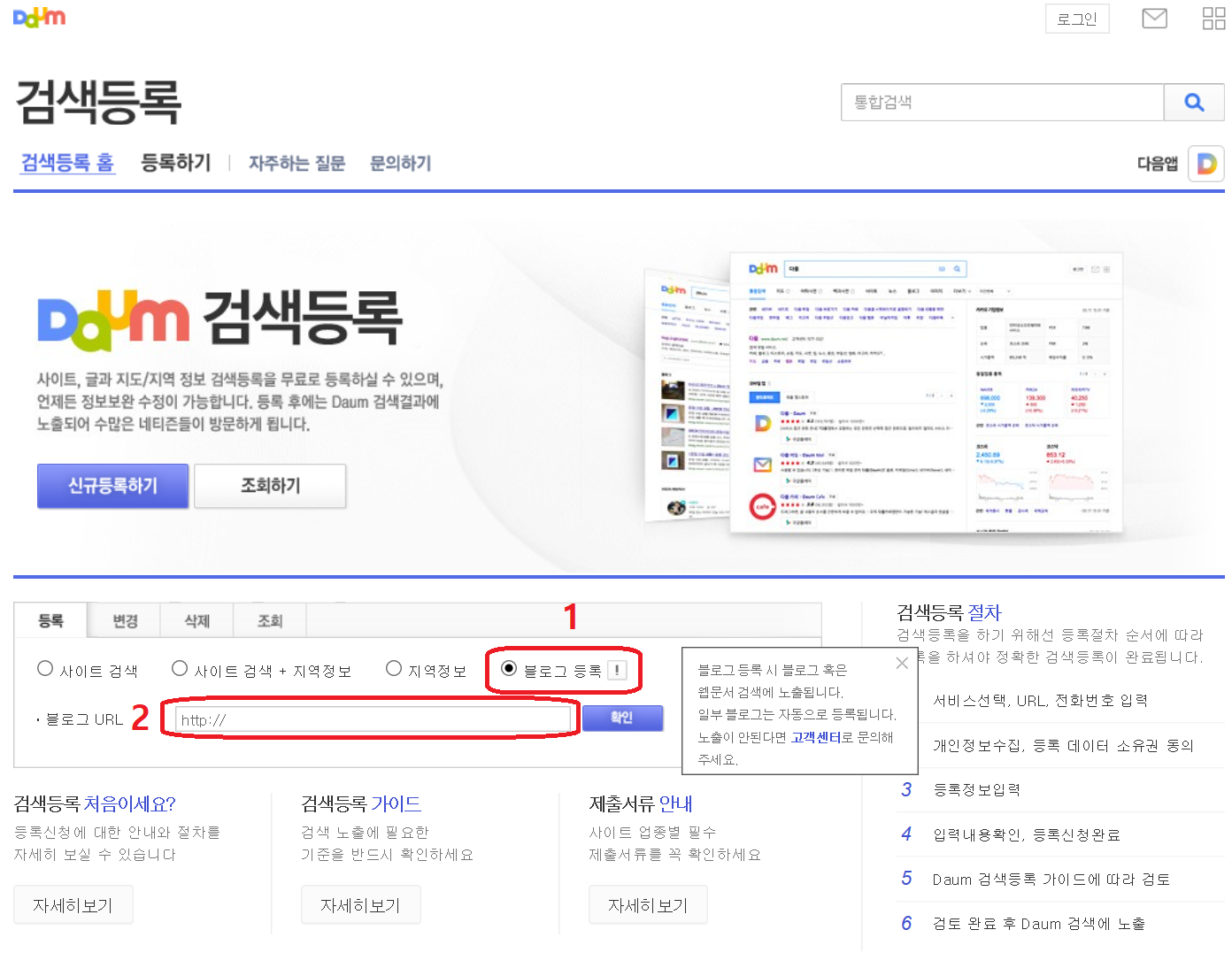Click the 개인정보수집, 등록 데이터 소유권 동의 step
Viewport: 1232px width, 953px height.
coord(1063,745)
